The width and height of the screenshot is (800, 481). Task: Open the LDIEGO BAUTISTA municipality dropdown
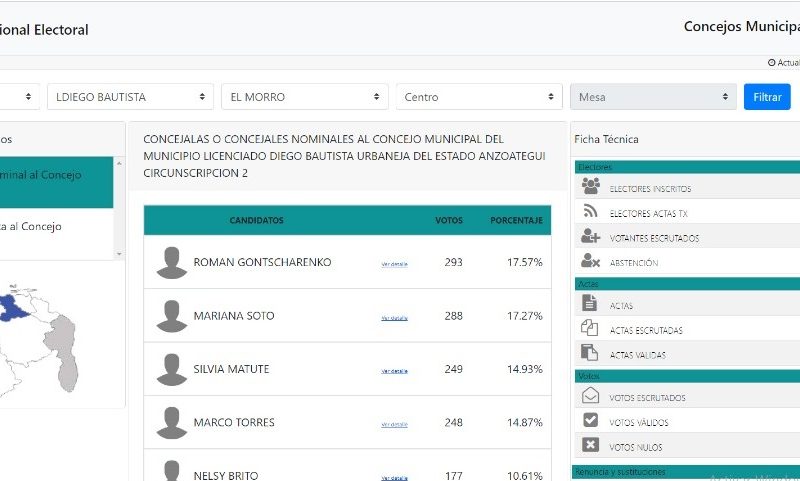[130, 96]
